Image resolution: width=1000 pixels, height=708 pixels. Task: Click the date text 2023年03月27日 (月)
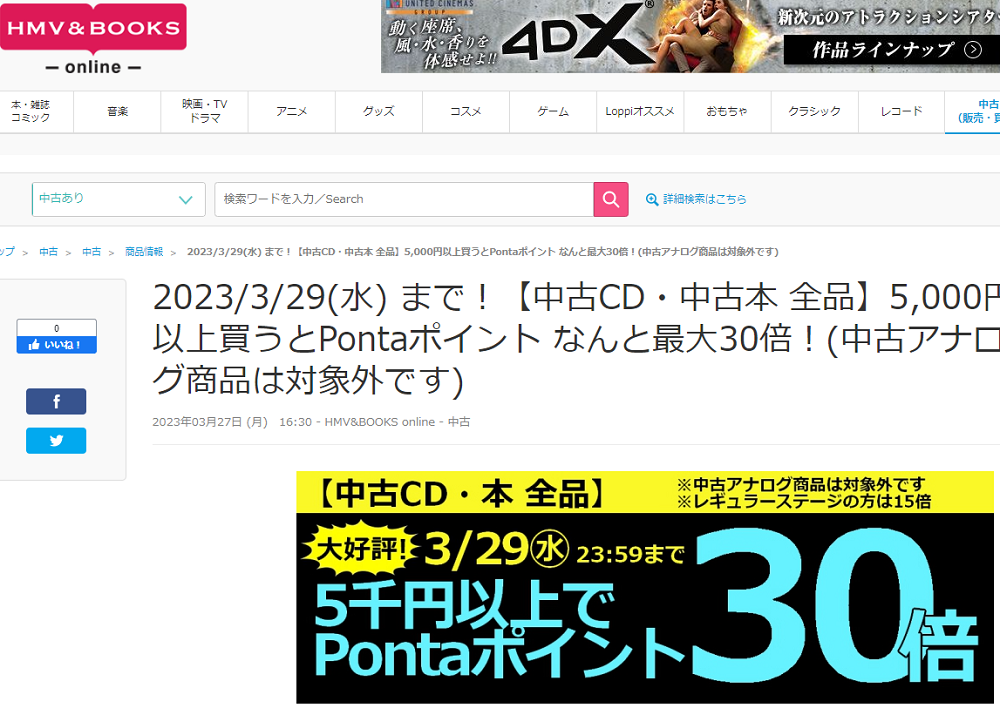[210, 422]
